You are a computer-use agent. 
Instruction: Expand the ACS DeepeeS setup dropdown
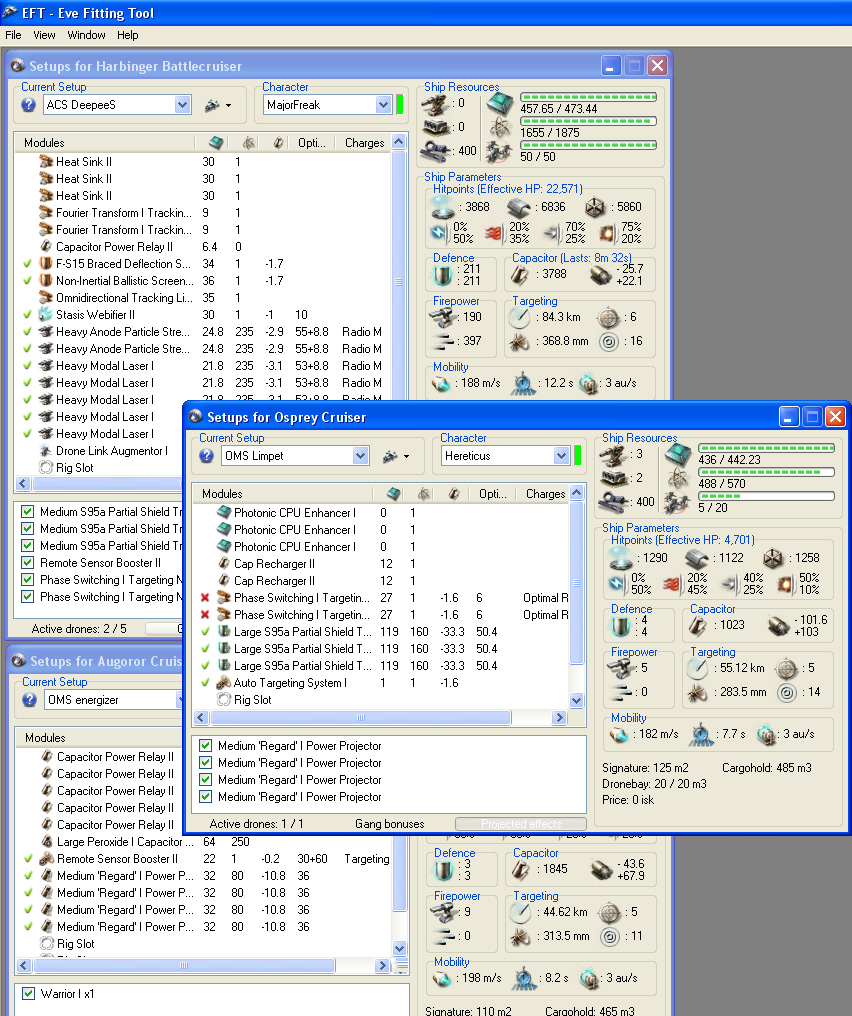tap(182, 105)
